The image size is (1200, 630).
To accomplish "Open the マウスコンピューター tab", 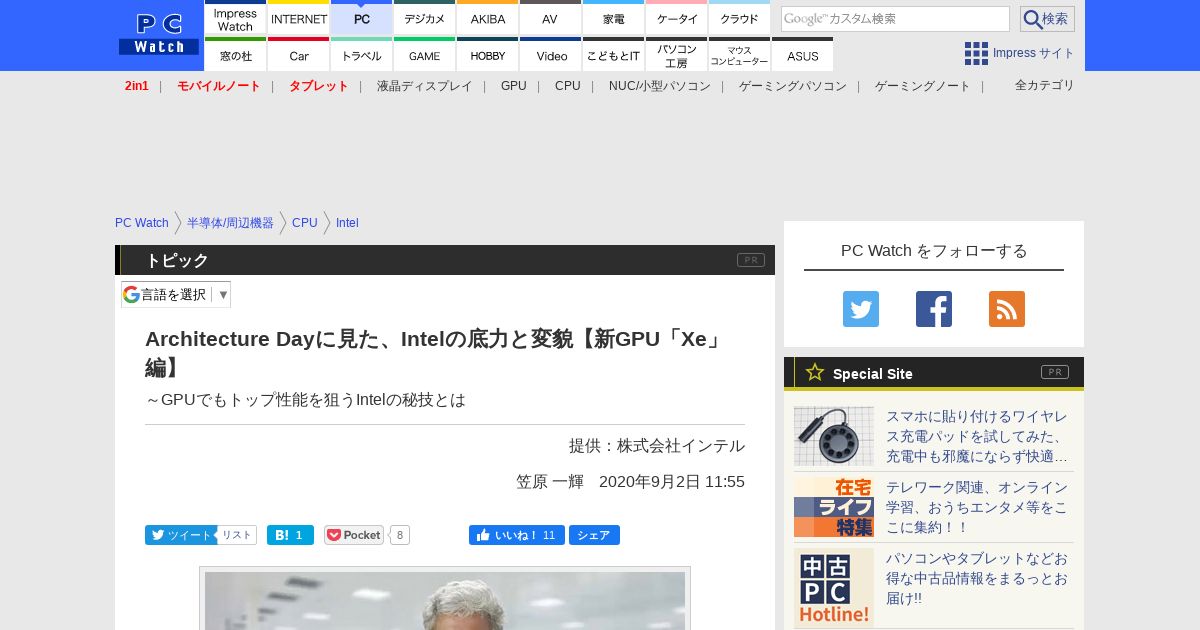I will pyautogui.click(x=739, y=54).
